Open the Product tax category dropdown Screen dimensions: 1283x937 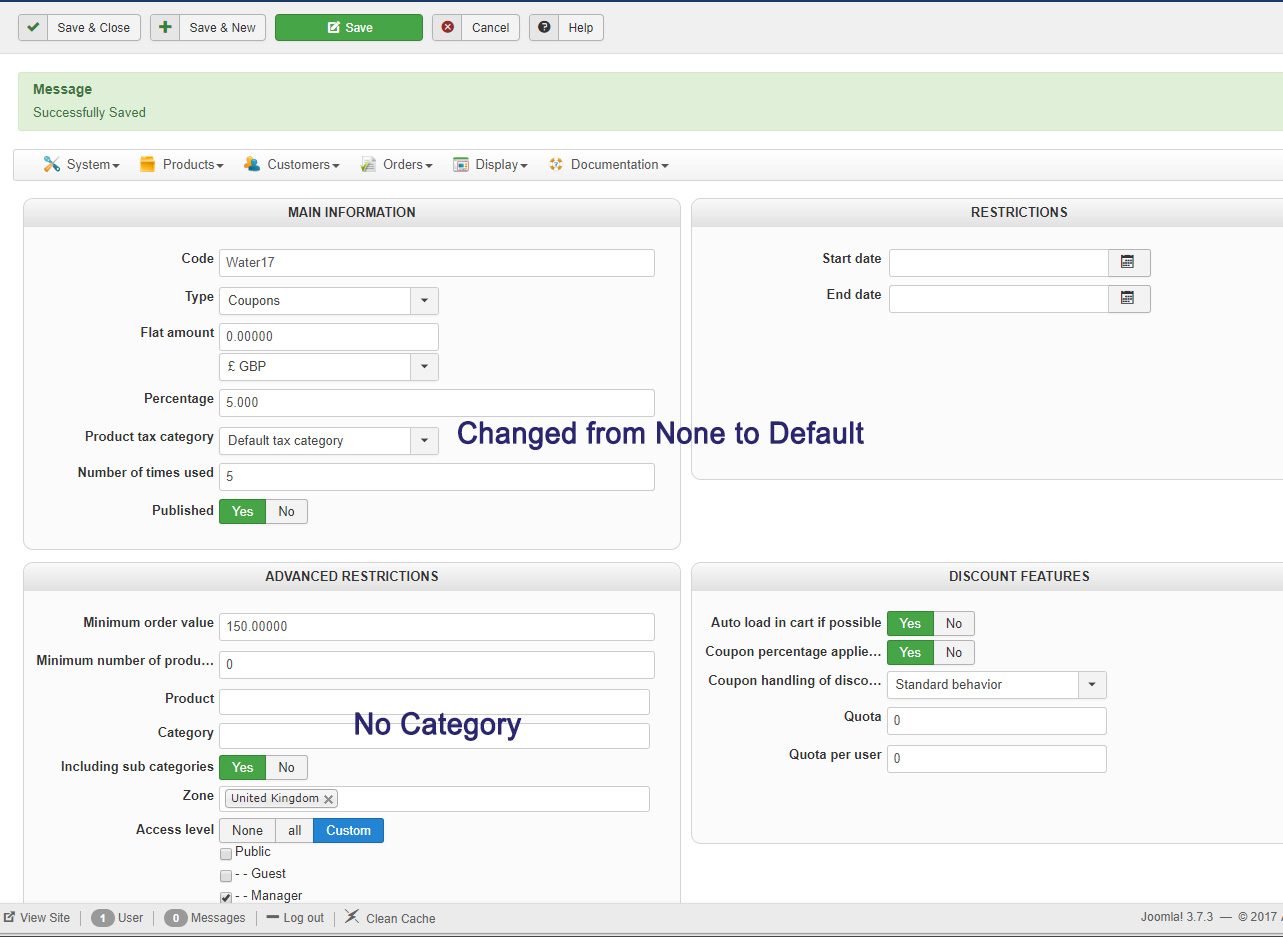click(328, 440)
